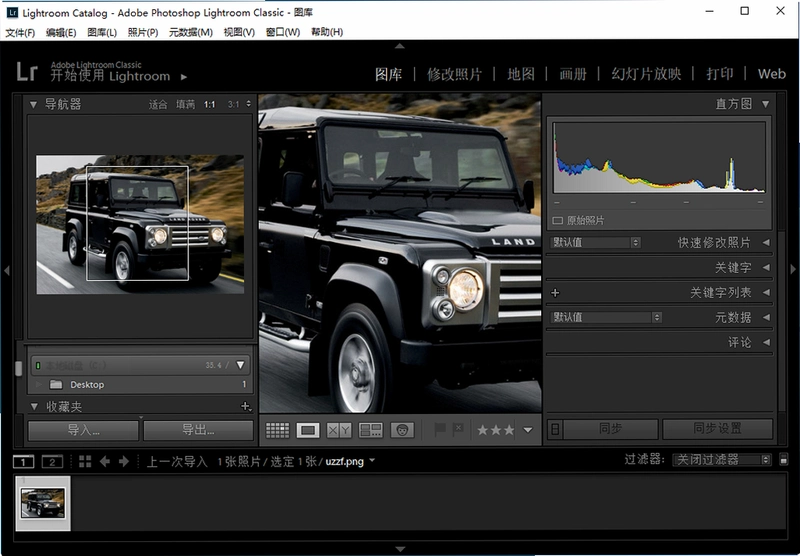Open people face view icon

click(402, 430)
